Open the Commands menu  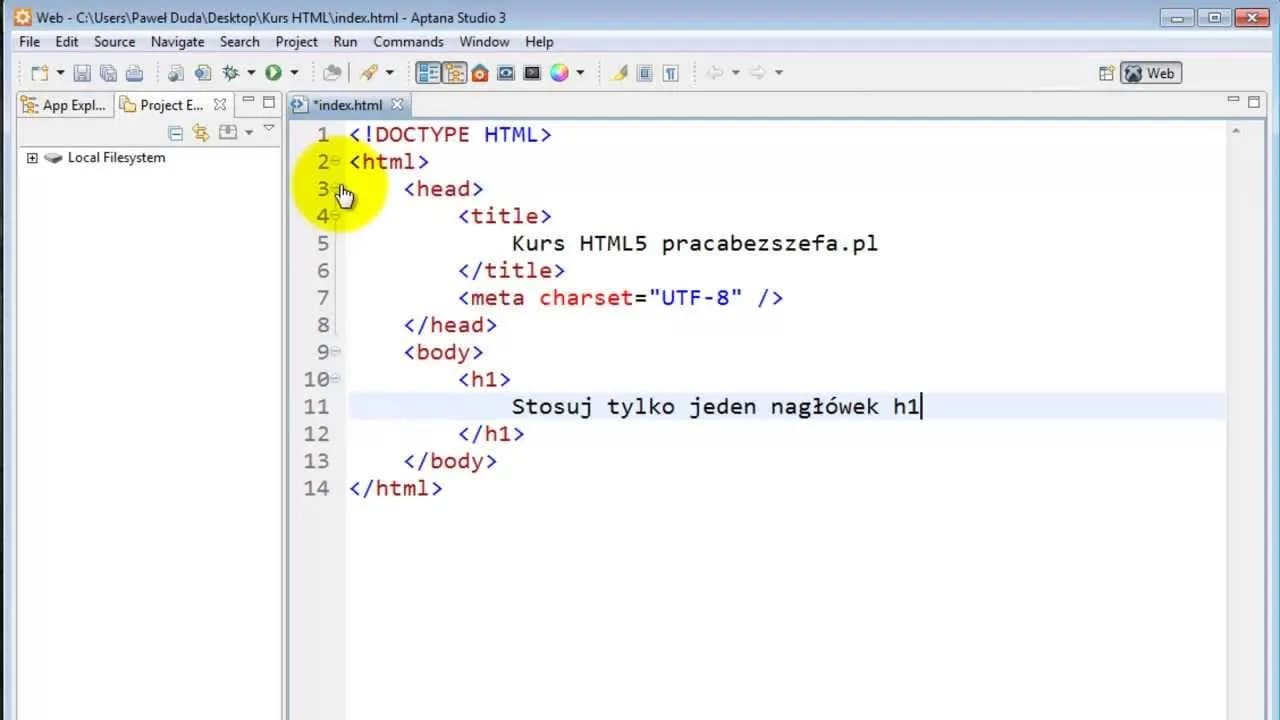(408, 41)
